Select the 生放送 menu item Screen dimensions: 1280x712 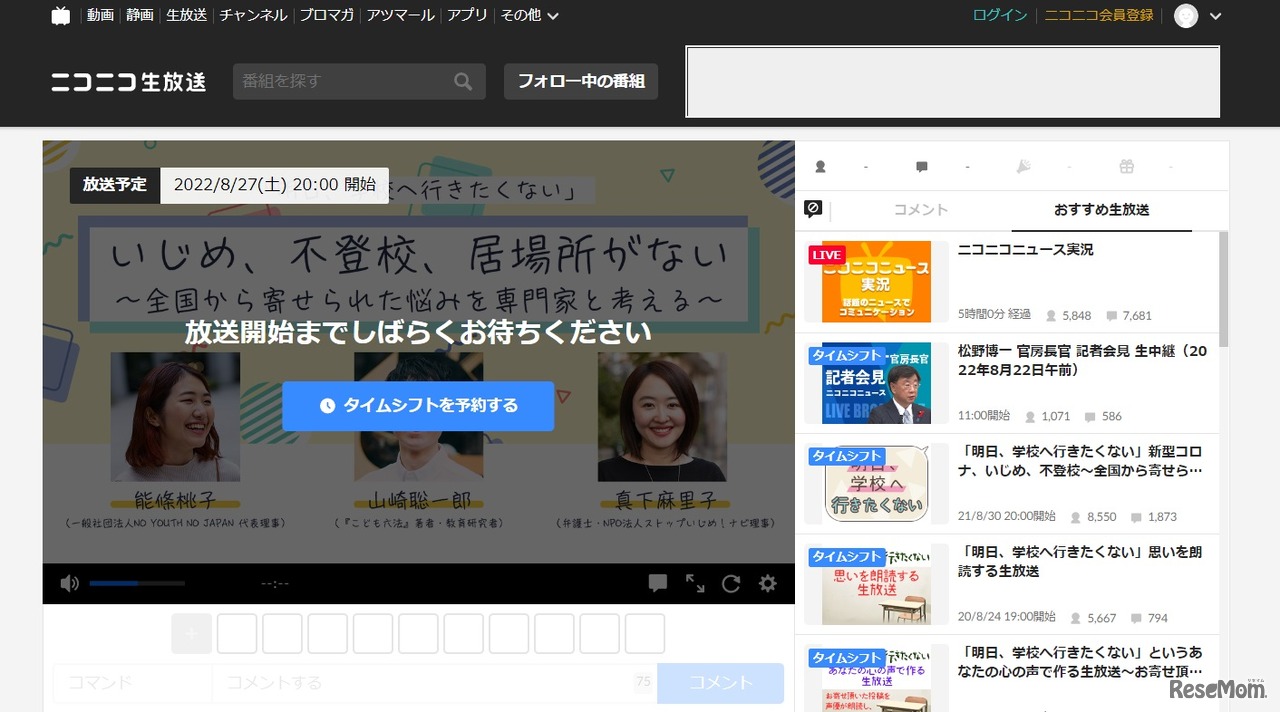[x=186, y=16]
